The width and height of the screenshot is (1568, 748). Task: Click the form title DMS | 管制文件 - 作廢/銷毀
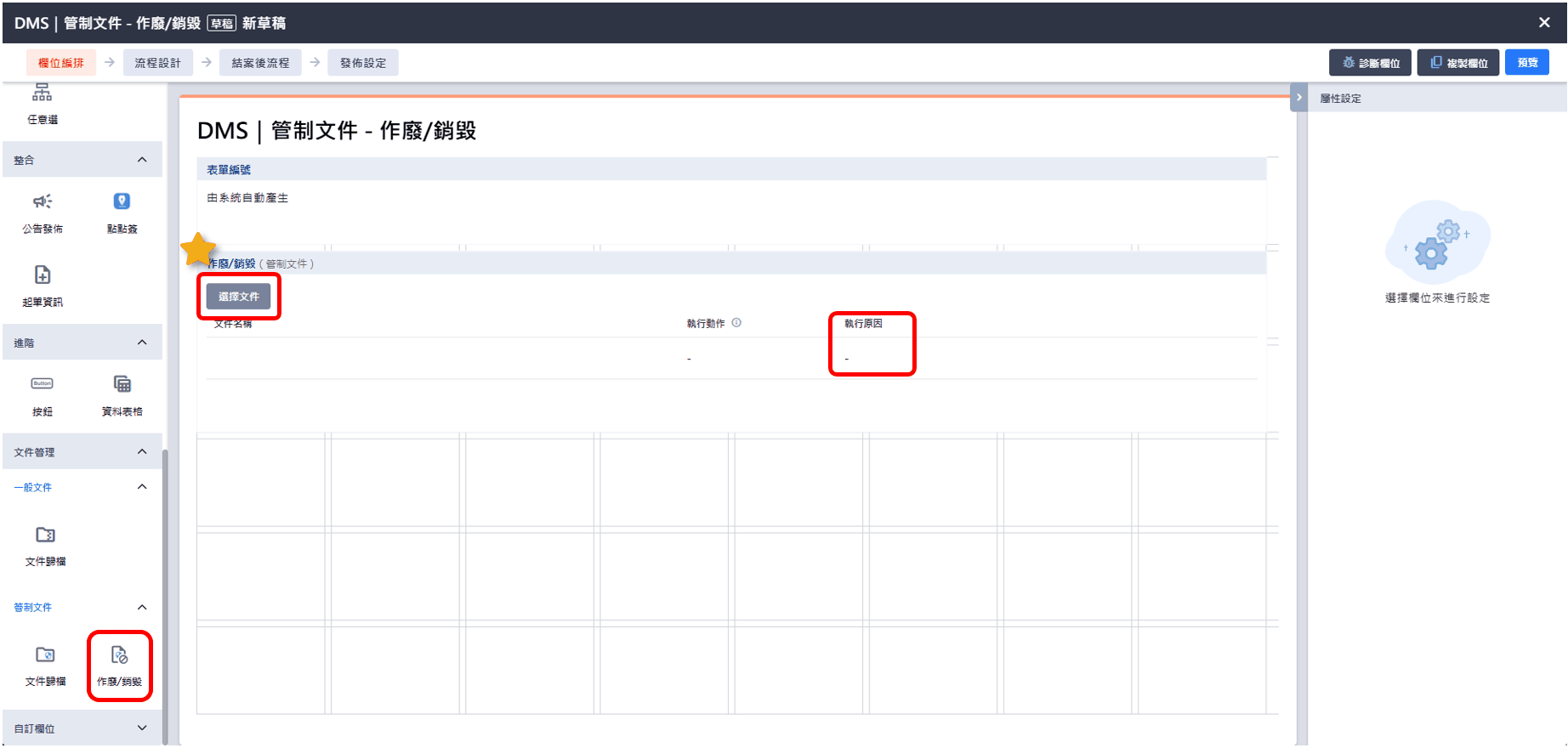337,131
